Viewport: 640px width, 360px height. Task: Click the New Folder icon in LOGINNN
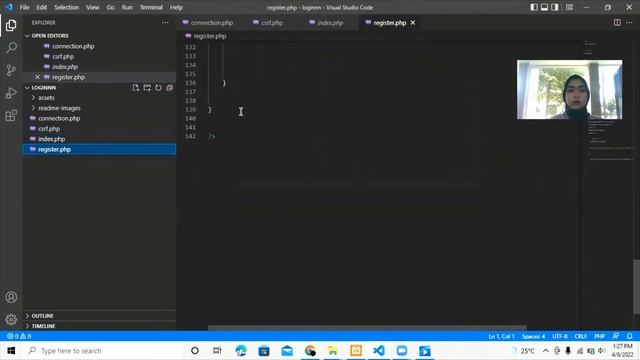tap(147, 88)
